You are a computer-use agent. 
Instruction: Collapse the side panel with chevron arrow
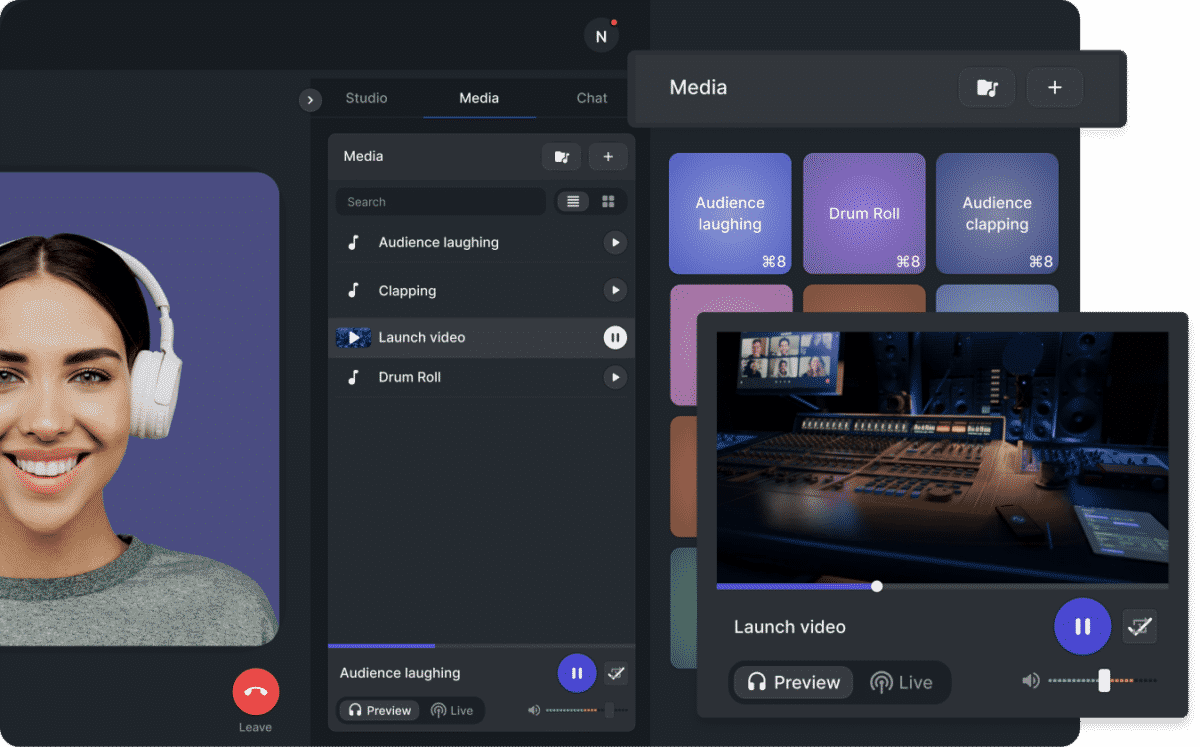click(310, 100)
